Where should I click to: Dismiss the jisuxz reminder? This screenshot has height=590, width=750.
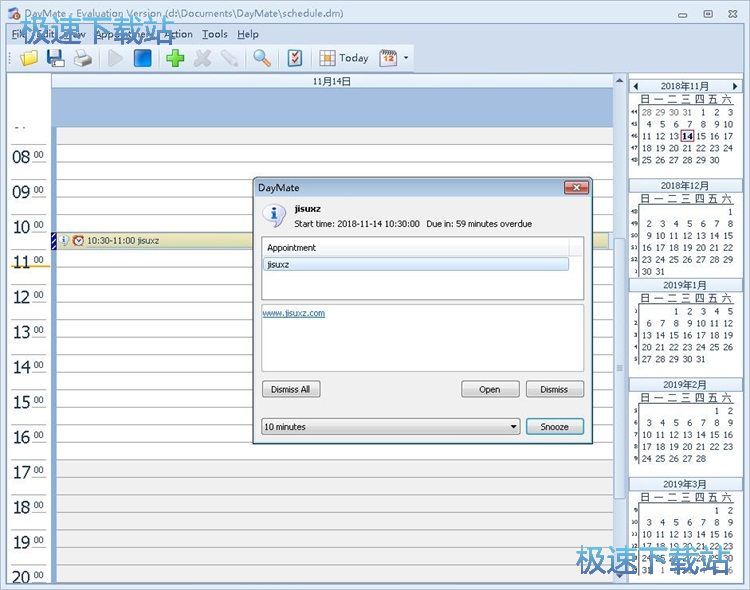pos(554,389)
